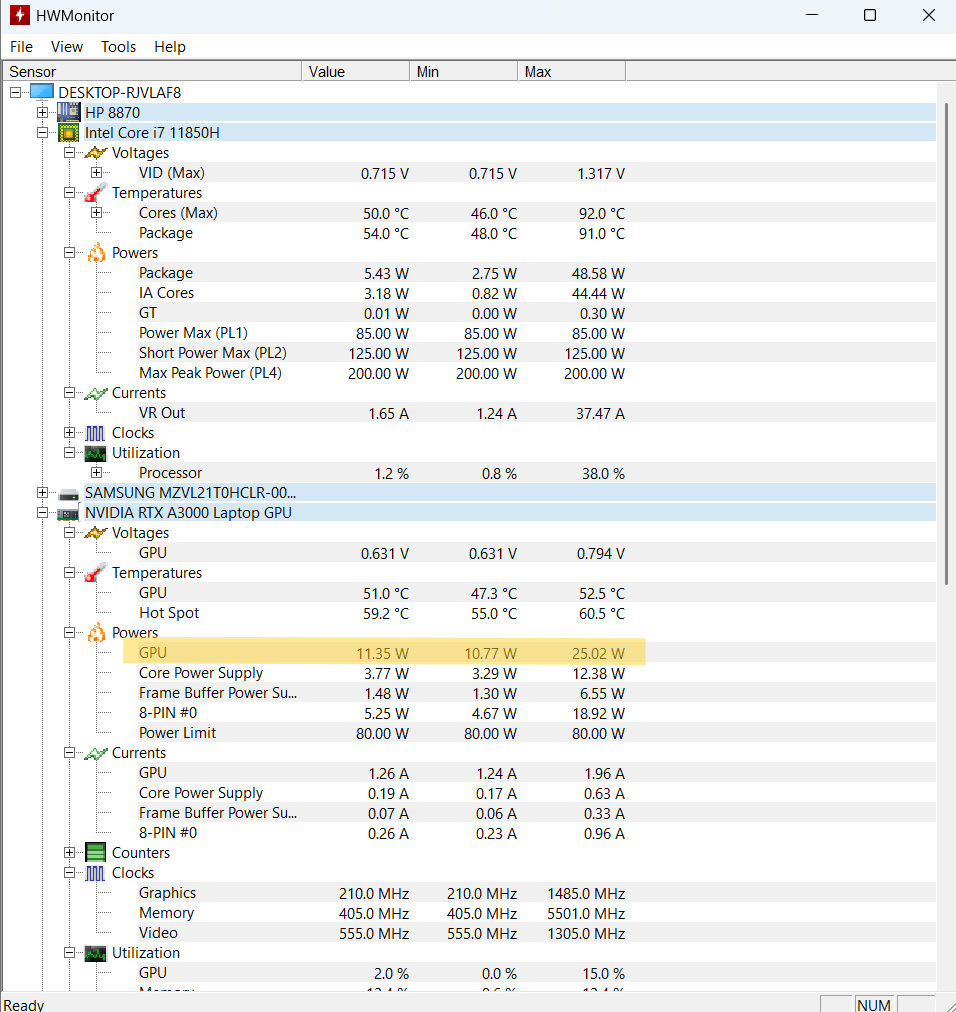The image size is (956, 1012).
Task: Click the GPU Utilization graph icon
Action: (96, 953)
